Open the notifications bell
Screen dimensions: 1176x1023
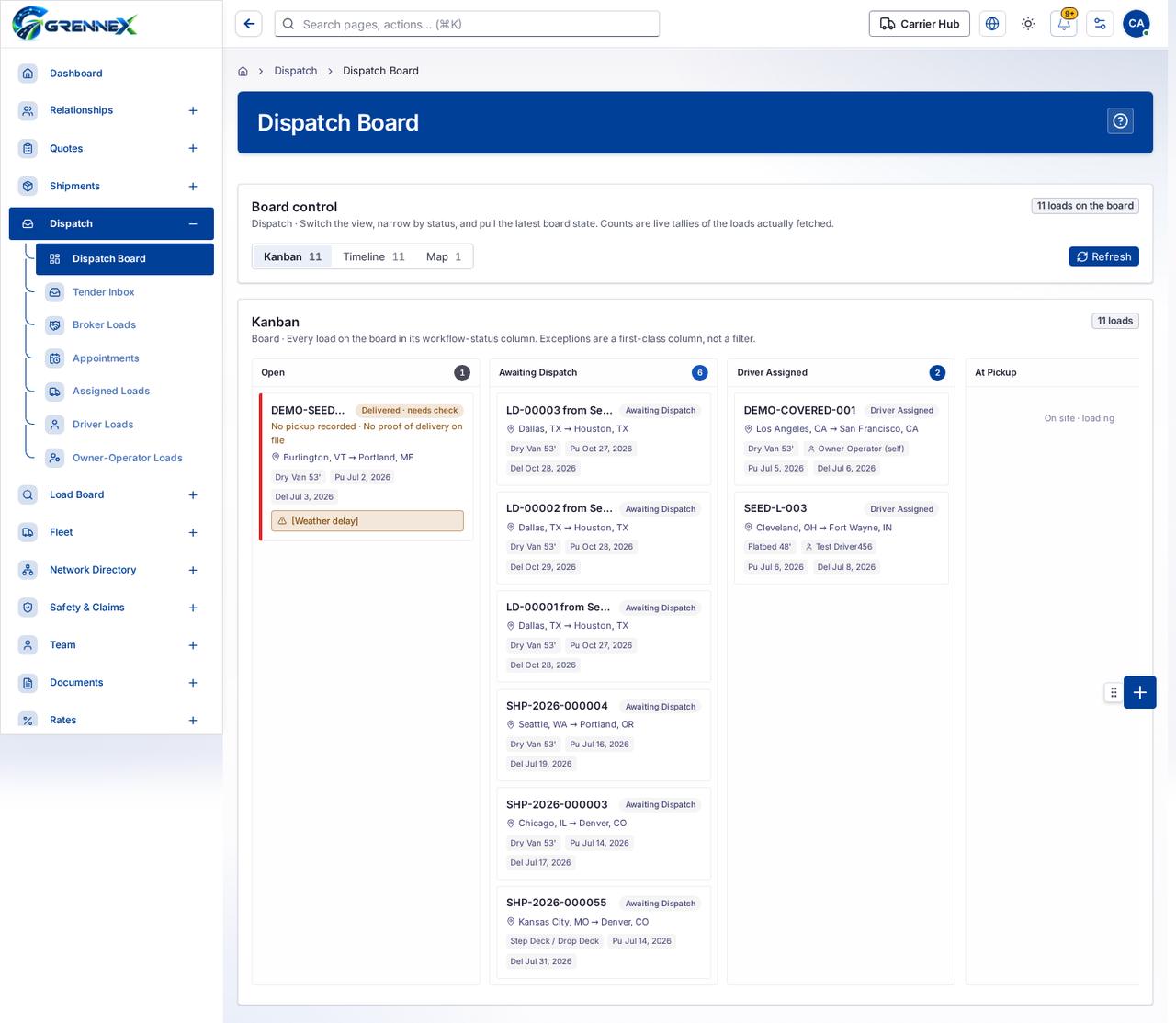(1064, 24)
